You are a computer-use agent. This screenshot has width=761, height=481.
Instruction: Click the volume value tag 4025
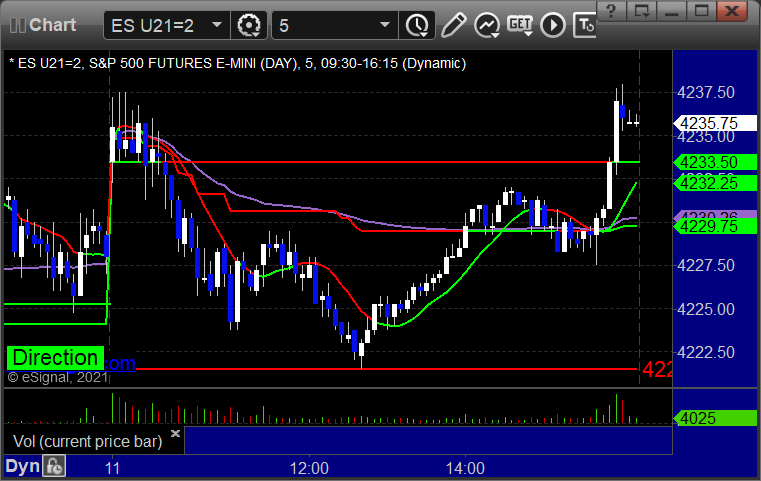[x=715, y=418]
